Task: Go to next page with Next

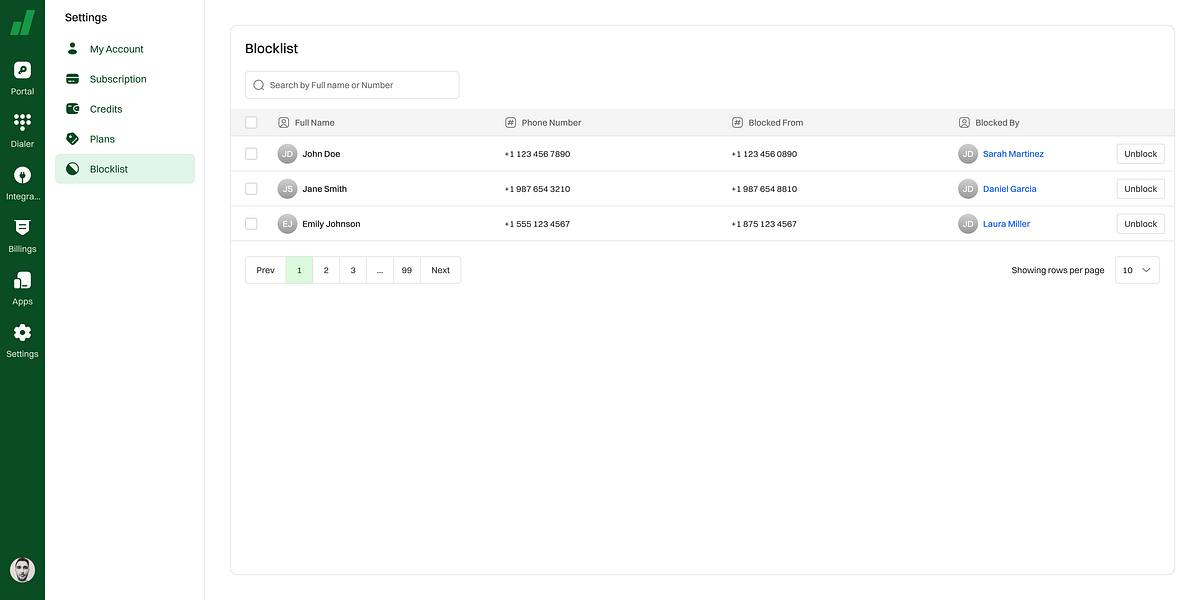Action: pos(440,270)
